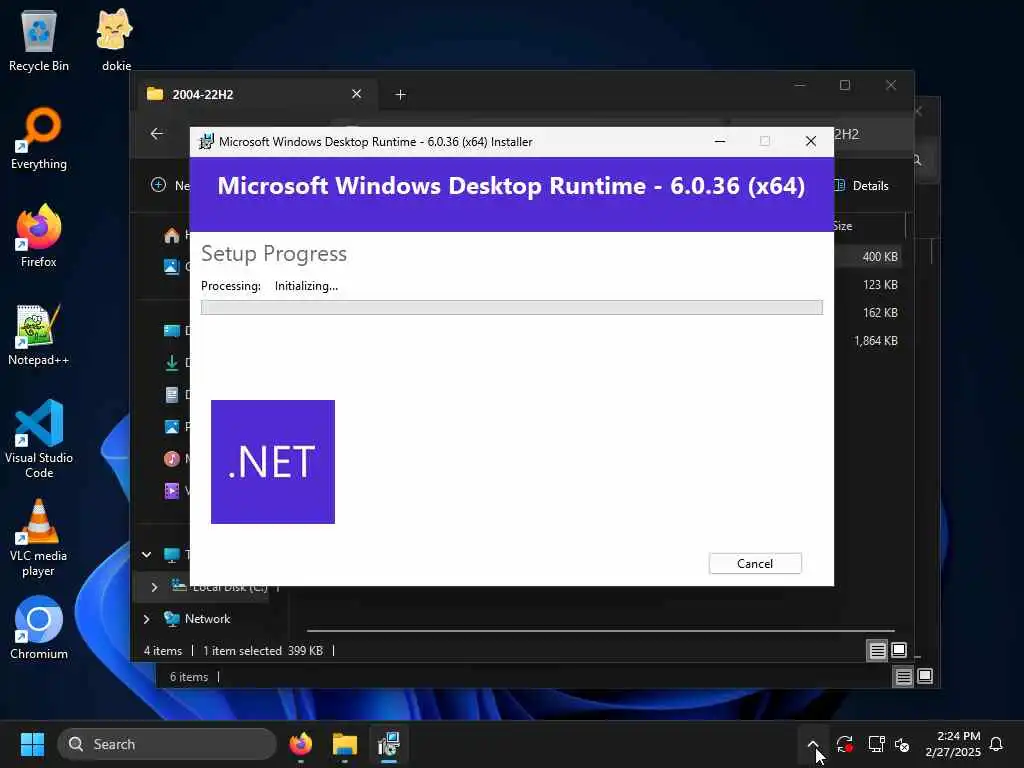This screenshot has width=1024, height=768.
Task: Click the muted volume tray icon
Action: point(902,744)
